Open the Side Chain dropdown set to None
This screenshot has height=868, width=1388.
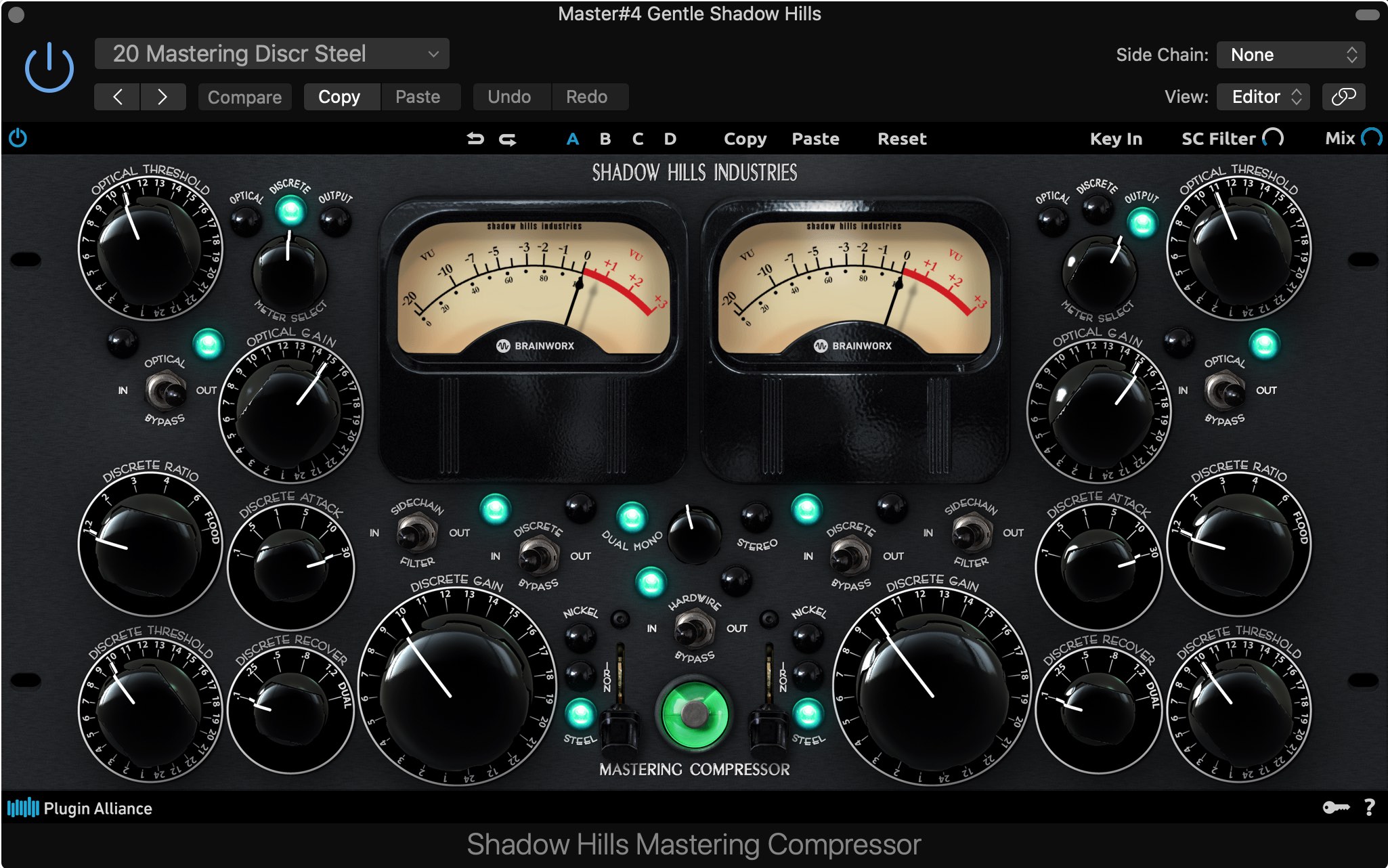pos(1290,54)
